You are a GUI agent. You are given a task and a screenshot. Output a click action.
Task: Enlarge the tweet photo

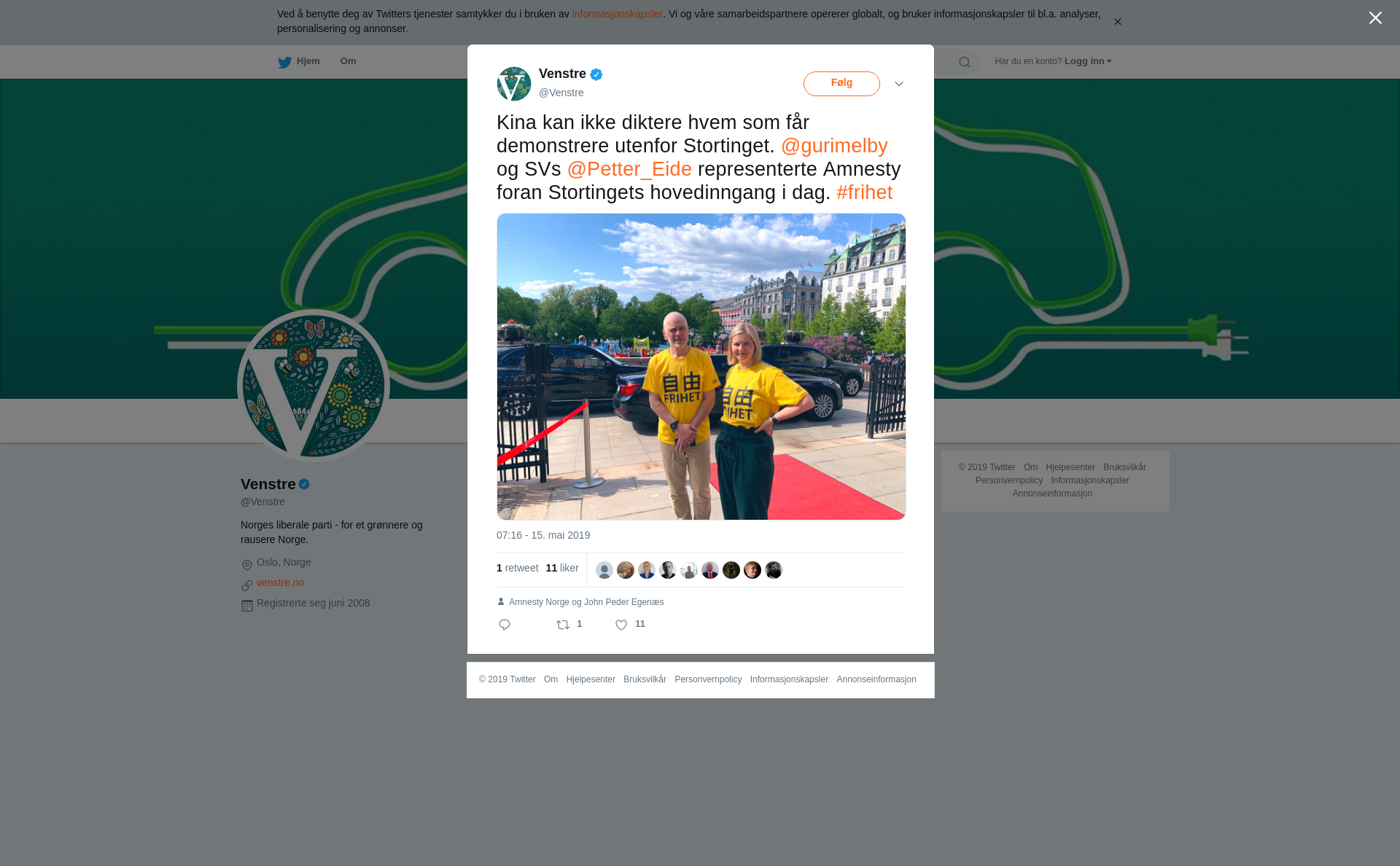click(701, 367)
